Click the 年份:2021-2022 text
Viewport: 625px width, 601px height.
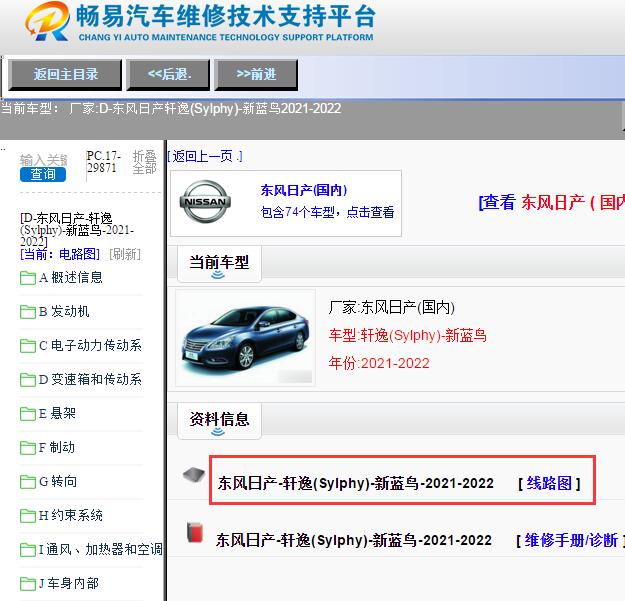click(x=379, y=363)
